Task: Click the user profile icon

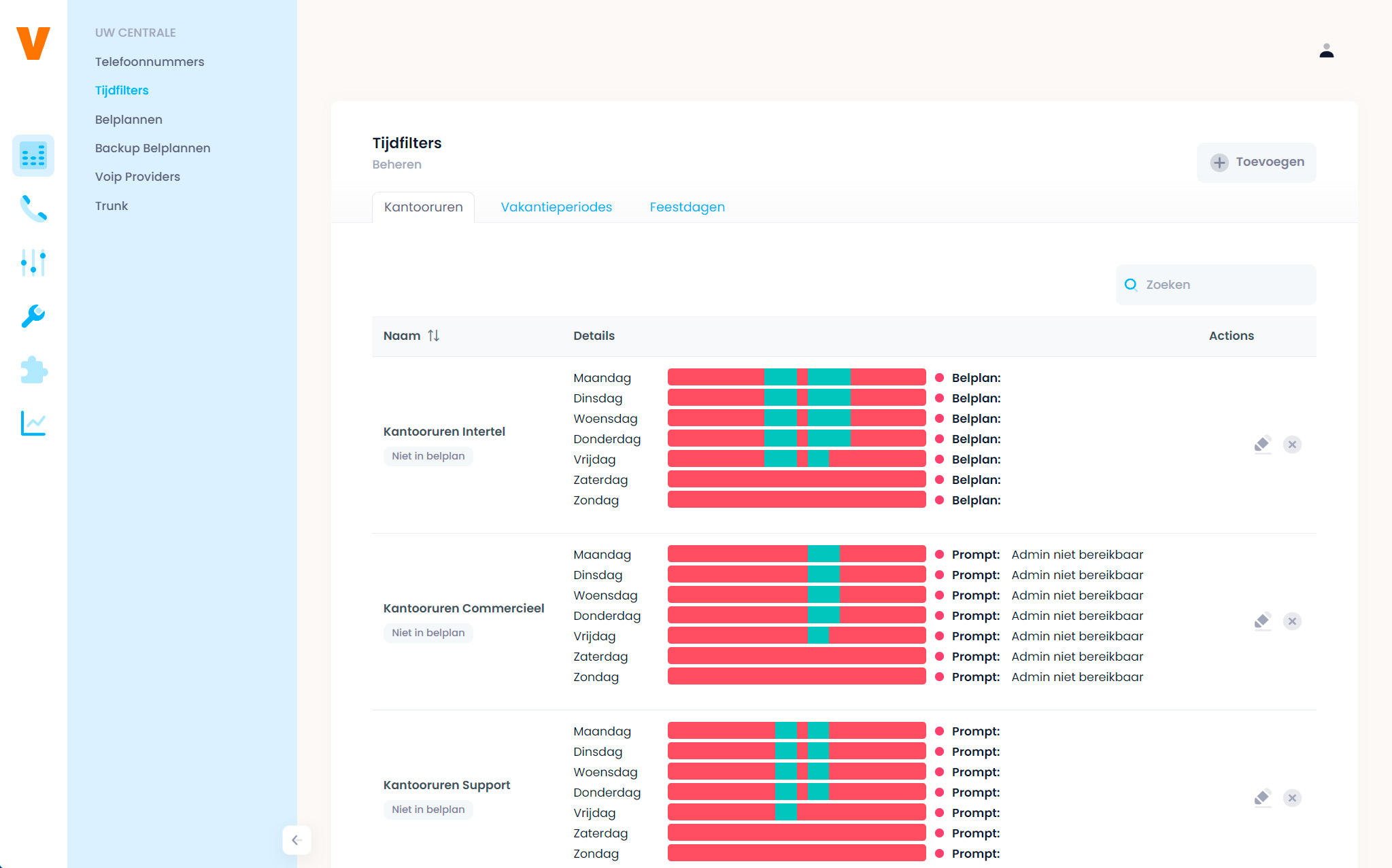Action: tap(1326, 51)
